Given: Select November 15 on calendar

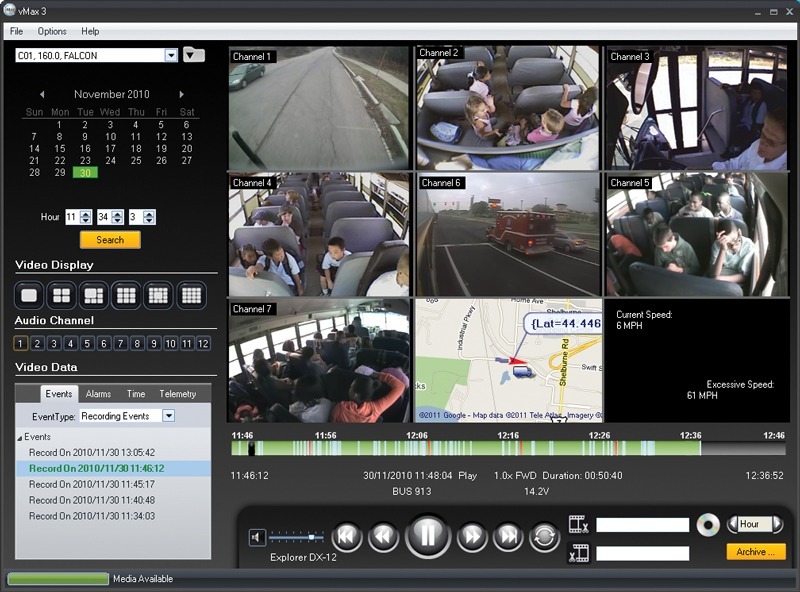Looking at the screenshot, I should click(60, 149).
